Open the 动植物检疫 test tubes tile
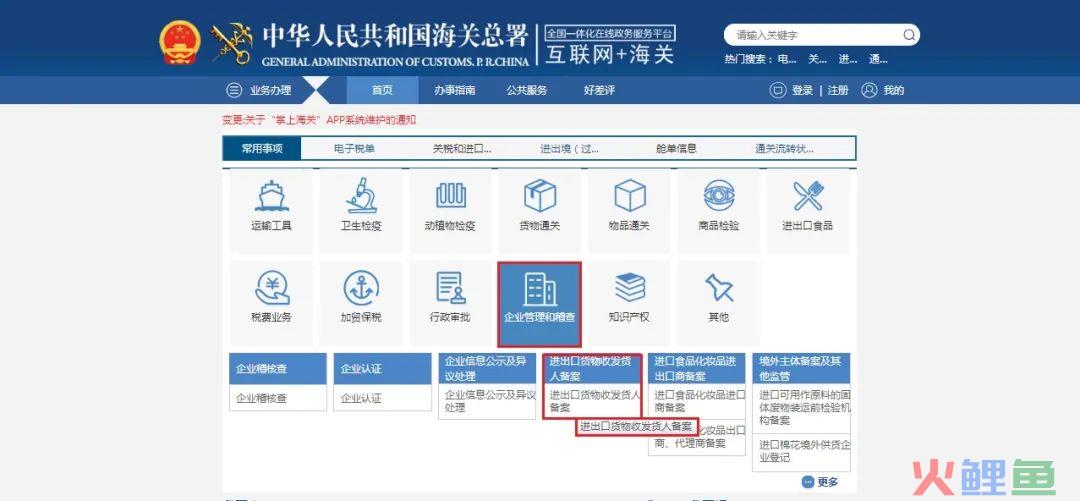This screenshot has height=501, width=1080. point(450,212)
